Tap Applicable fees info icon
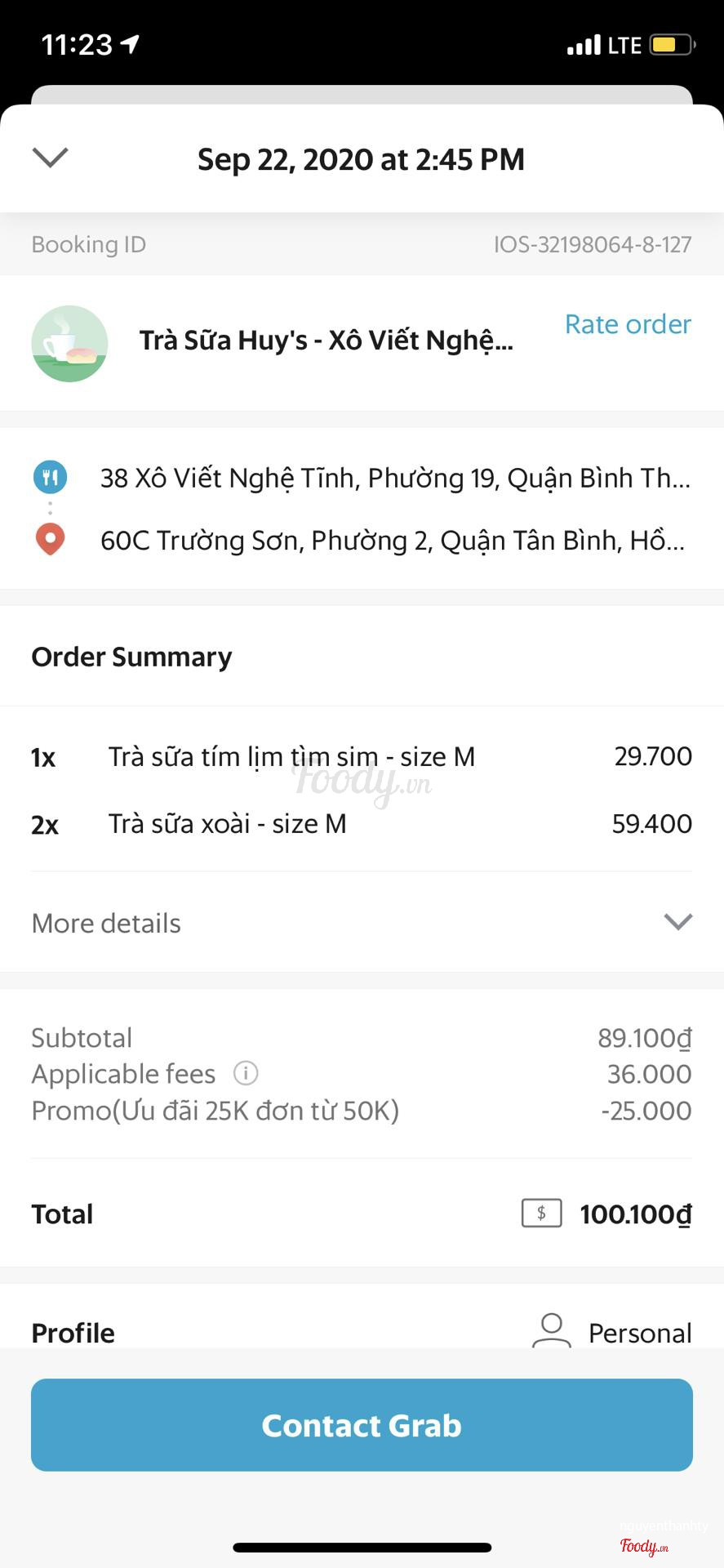The width and height of the screenshot is (724, 1568). pyautogui.click(x=246, y=1073)
